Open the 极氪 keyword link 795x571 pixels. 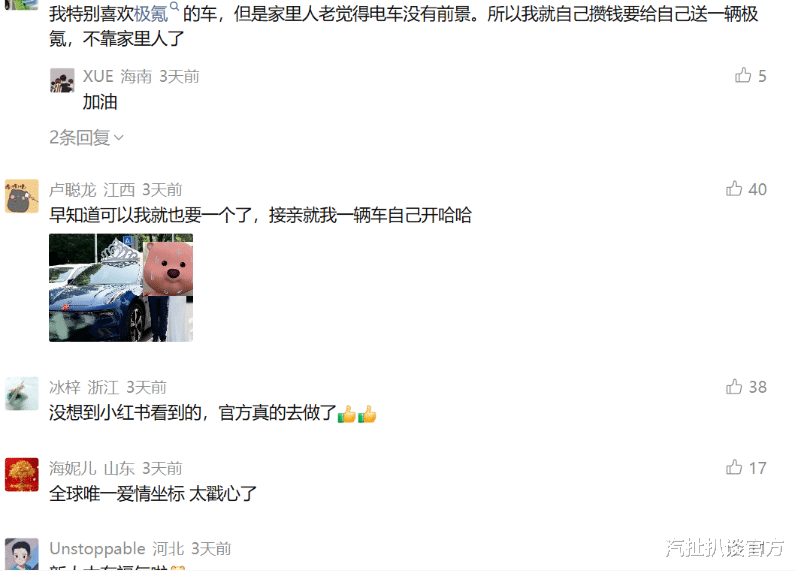tap(151, 14)
